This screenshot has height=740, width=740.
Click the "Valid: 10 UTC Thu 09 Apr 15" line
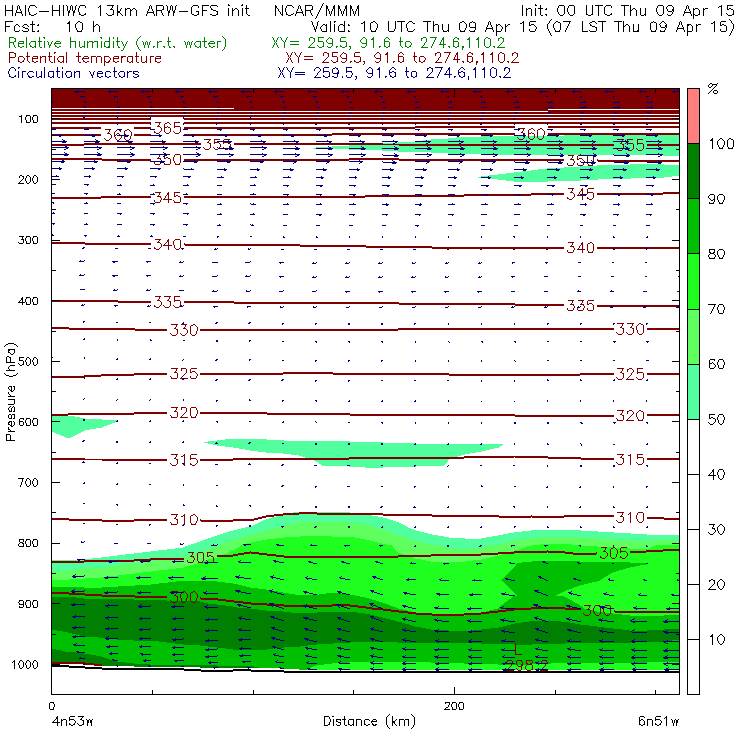click(423, 27)
